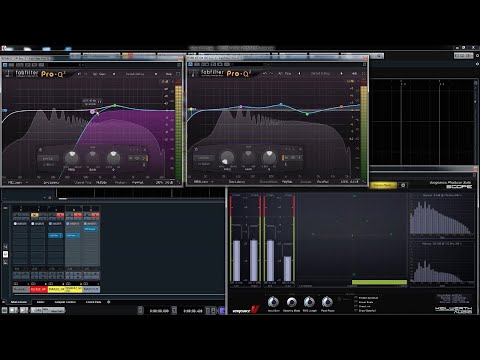Toggle band bypass power icon in right Pro-Q 2
Viewport: 480px width, 360px height.
click(196, 150)
